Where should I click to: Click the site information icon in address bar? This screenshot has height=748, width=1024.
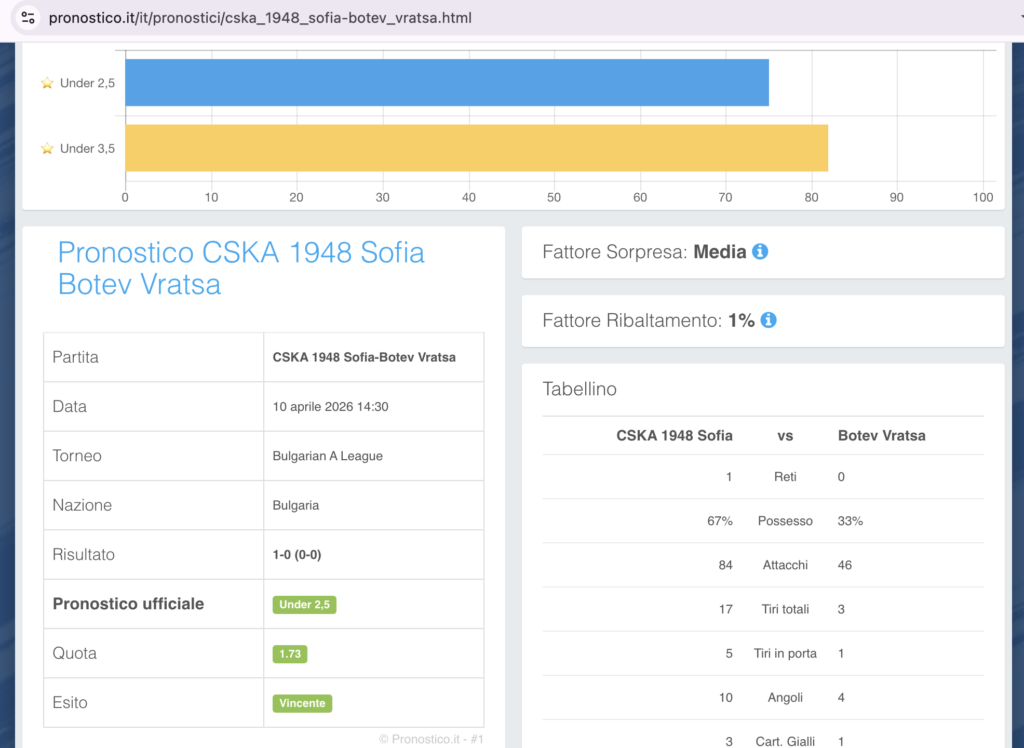28,18
